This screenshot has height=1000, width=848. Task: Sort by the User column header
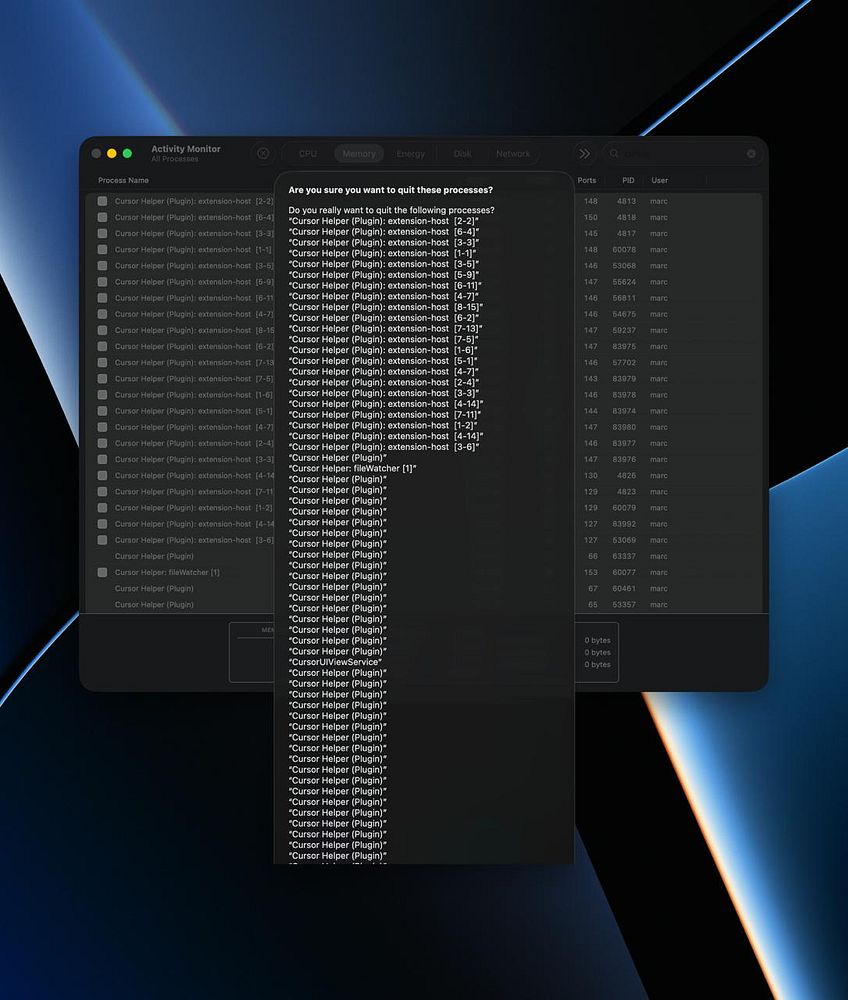(659, 180)
